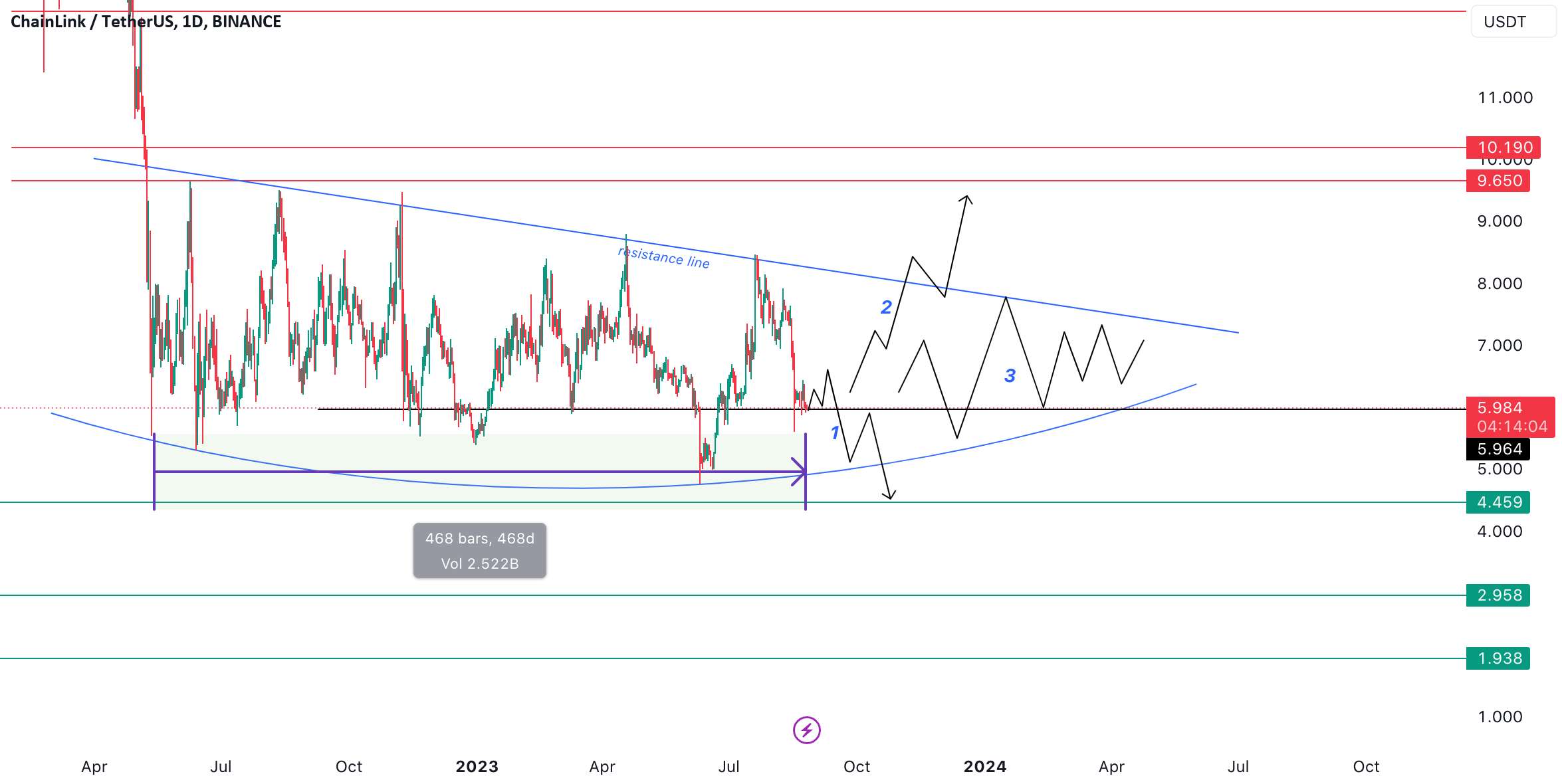Select the blue scenario number 2 label
Image resolution: width=1562 pixels, height=784 pixels.
(x=886, y=307)
